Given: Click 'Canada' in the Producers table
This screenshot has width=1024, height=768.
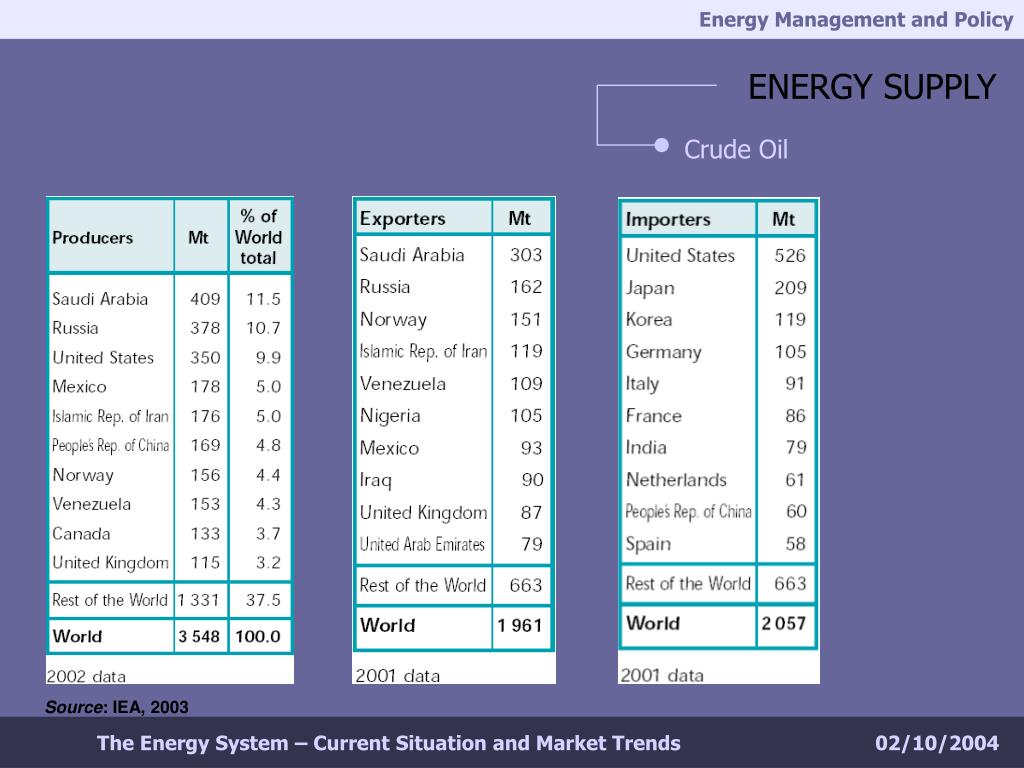Looking at the screenshot, I should 81,534.
